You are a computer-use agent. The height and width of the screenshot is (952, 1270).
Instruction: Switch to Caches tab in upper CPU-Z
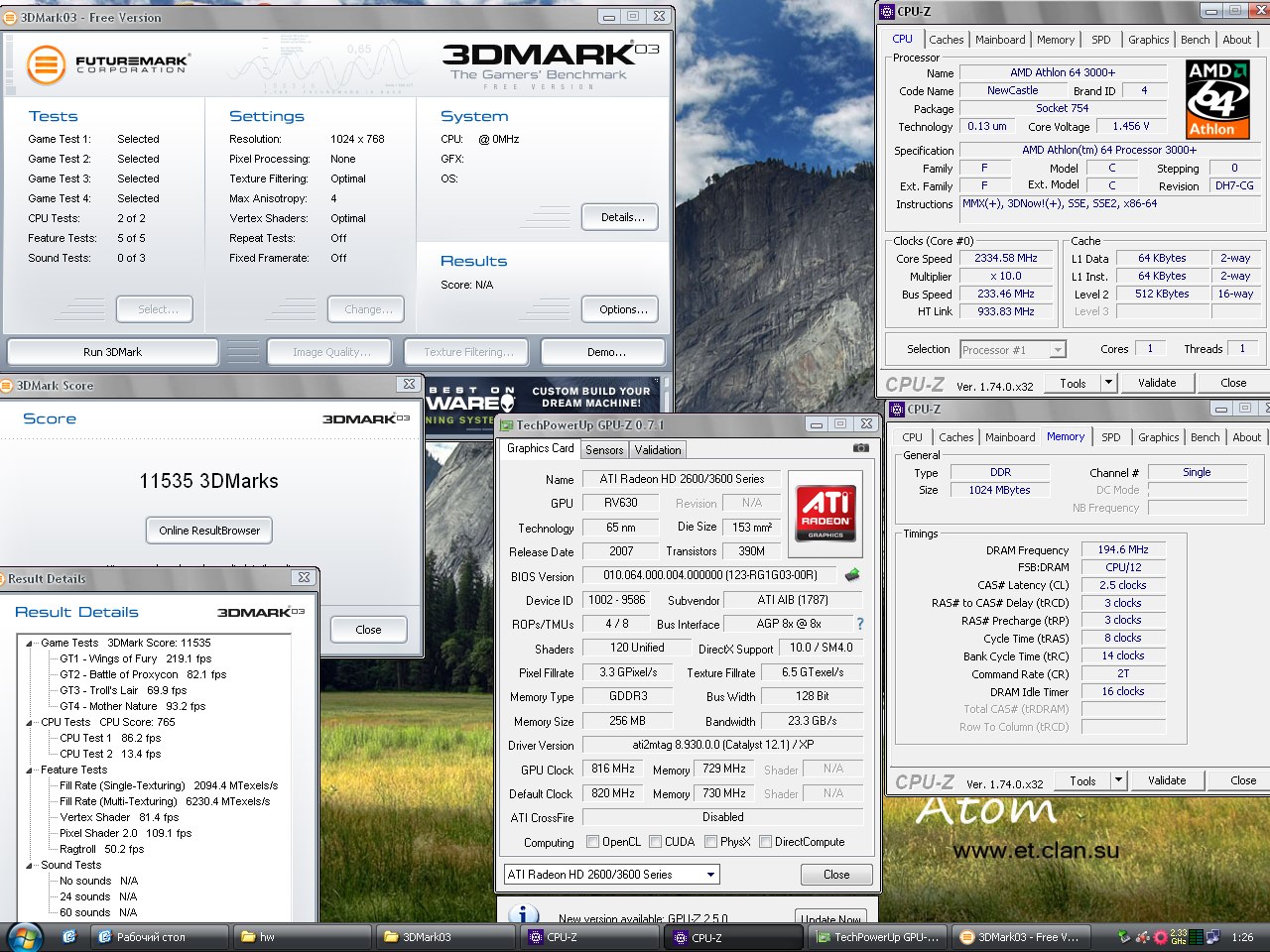point(946,40)
